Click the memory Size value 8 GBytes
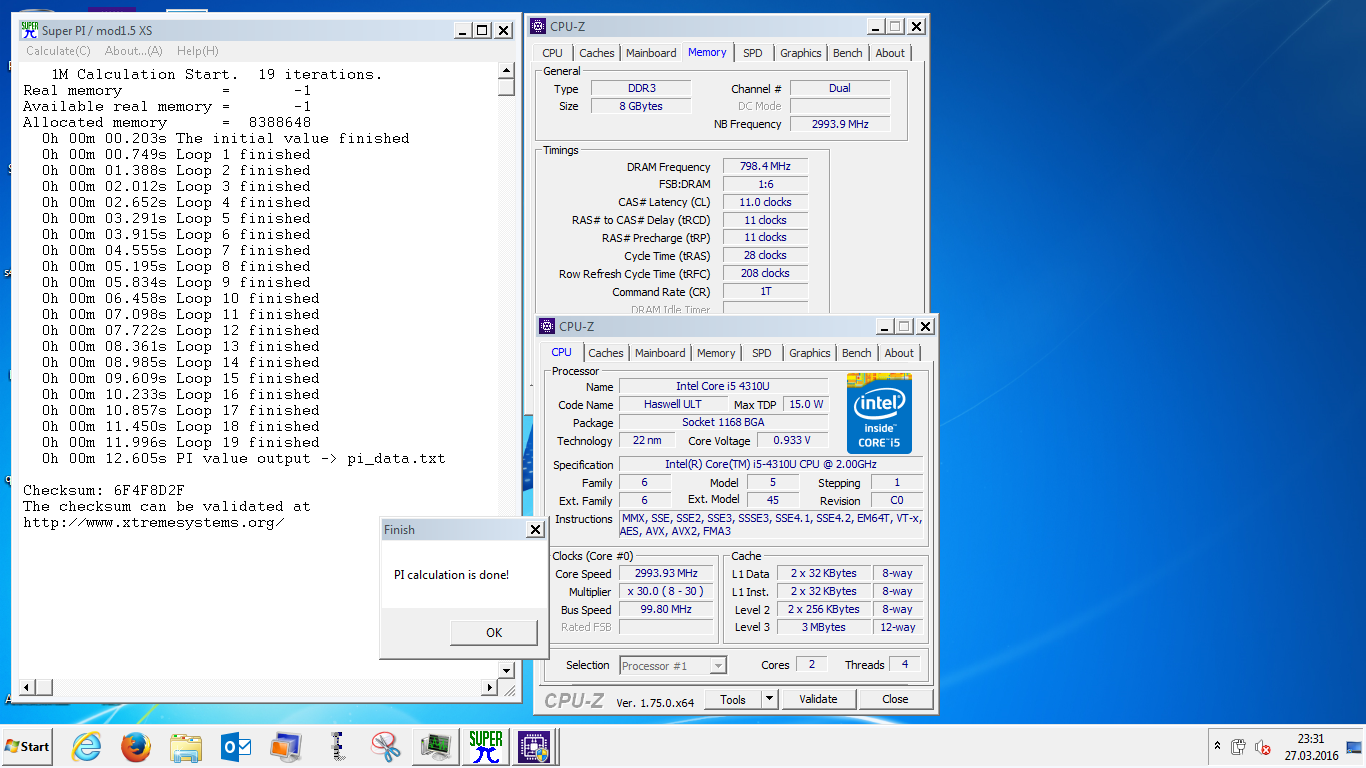Screen dimensions: 1366x768 point(640,106)
